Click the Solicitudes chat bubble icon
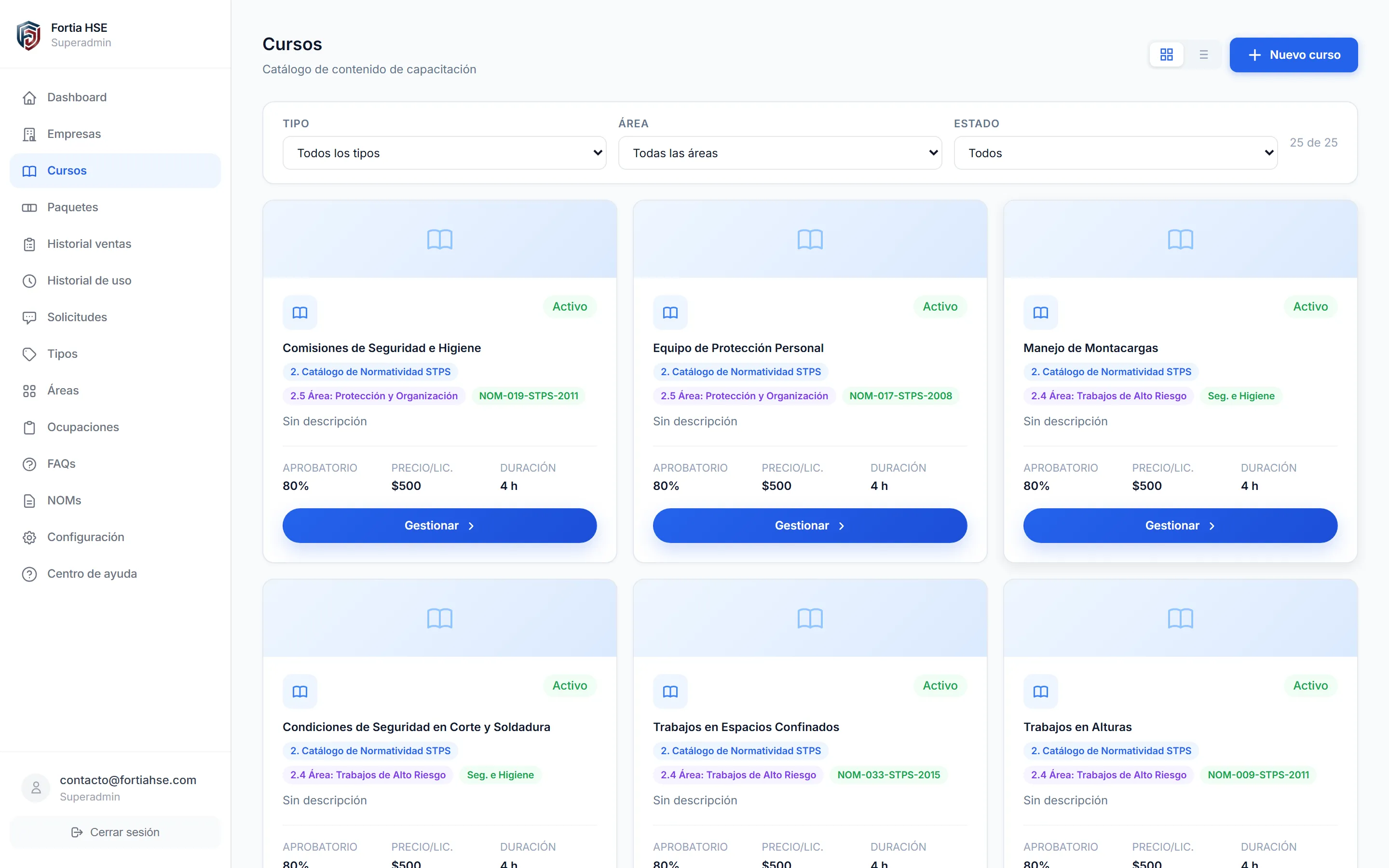This screenshot has height=868, width=1389. point(29,317)
